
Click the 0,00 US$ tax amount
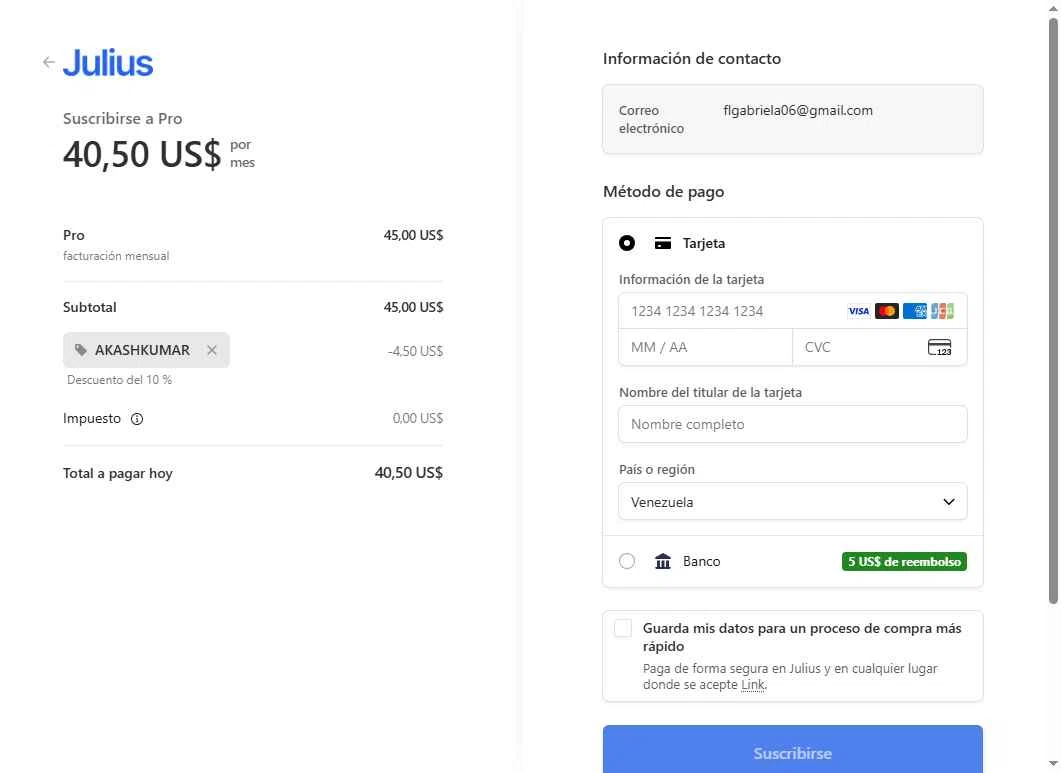[x=417, y=418]
